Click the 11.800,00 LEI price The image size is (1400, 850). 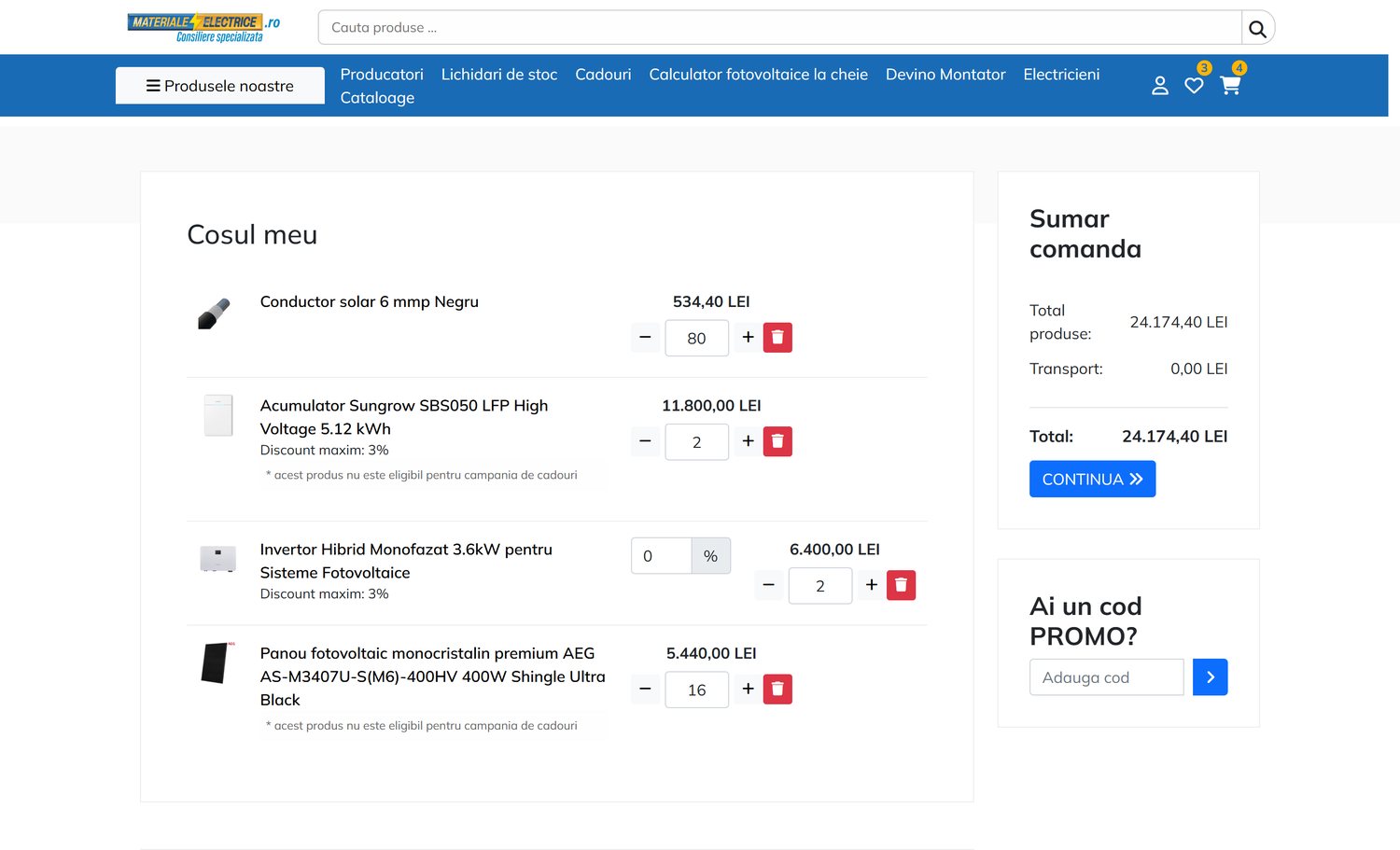point(711,406)
